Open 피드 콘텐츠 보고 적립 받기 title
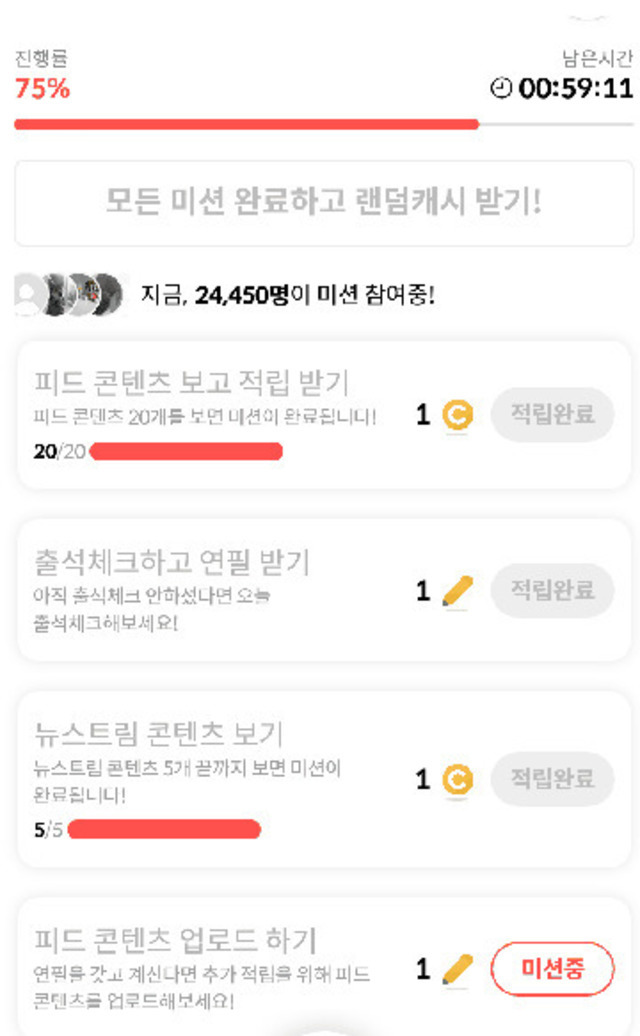 (191, 382)
